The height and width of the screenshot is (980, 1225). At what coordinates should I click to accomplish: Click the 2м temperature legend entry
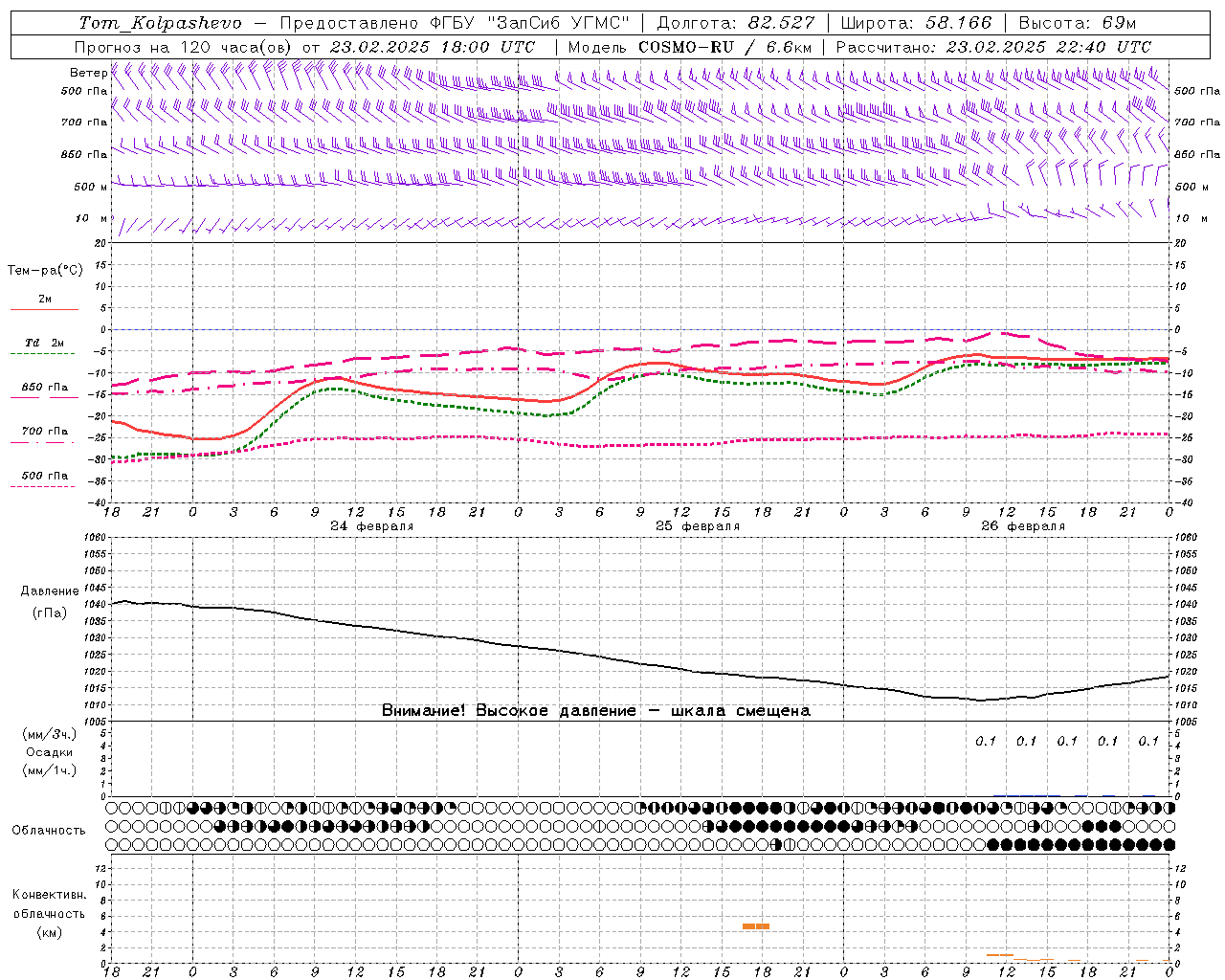coord(45,299)
